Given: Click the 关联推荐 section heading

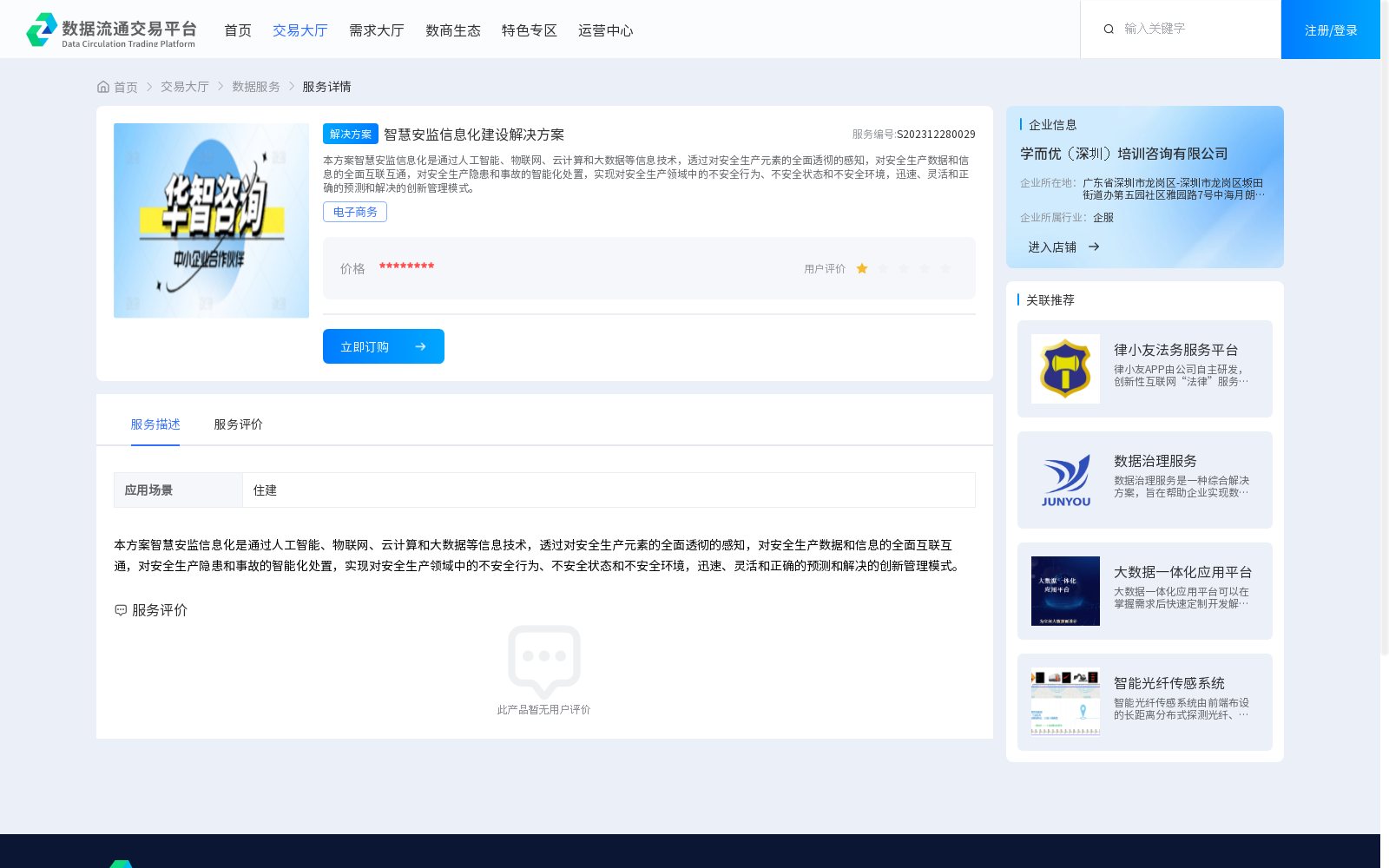Looking at the screenshot, I should pos(1050,300).
